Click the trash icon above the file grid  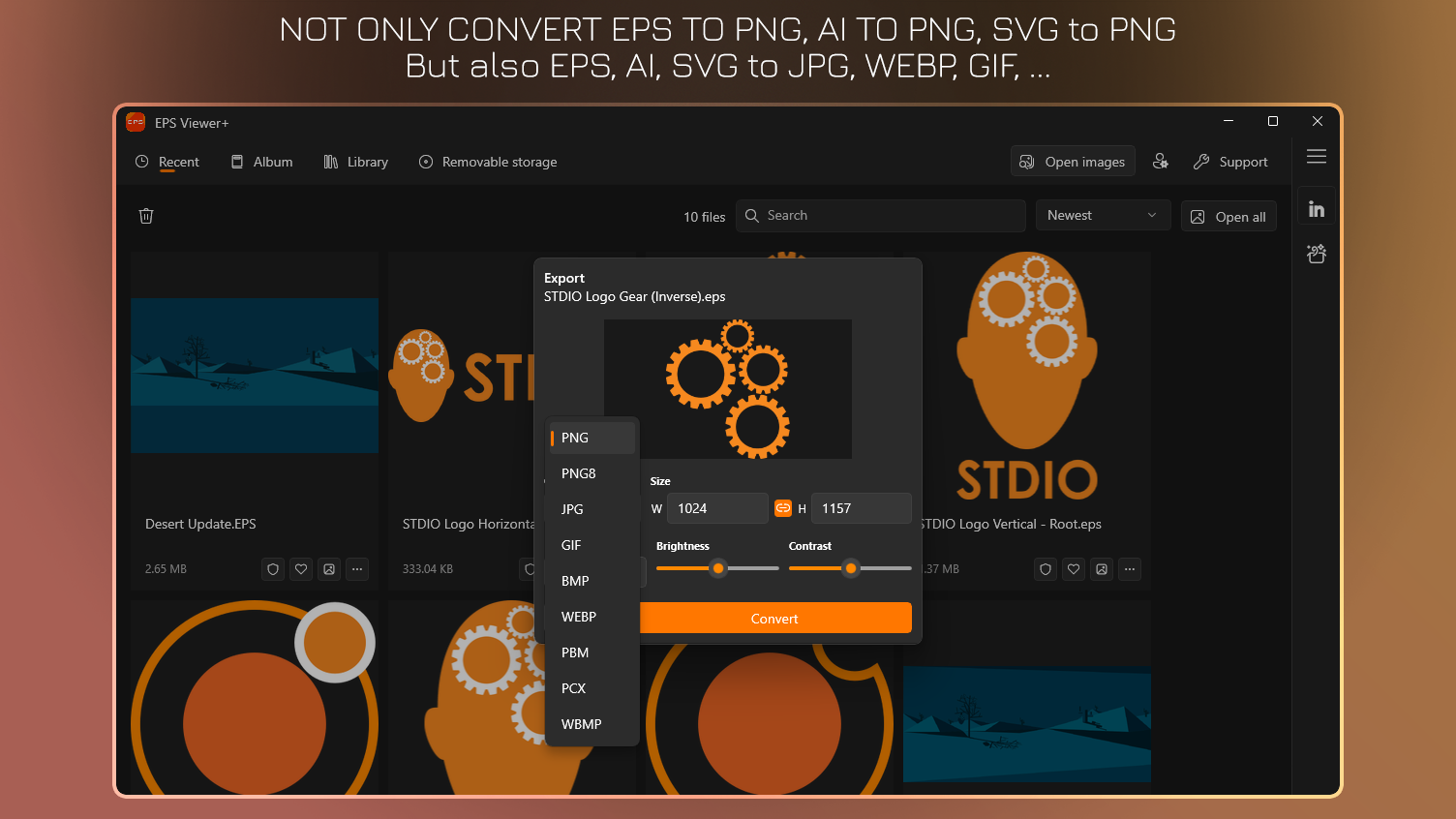146,216
